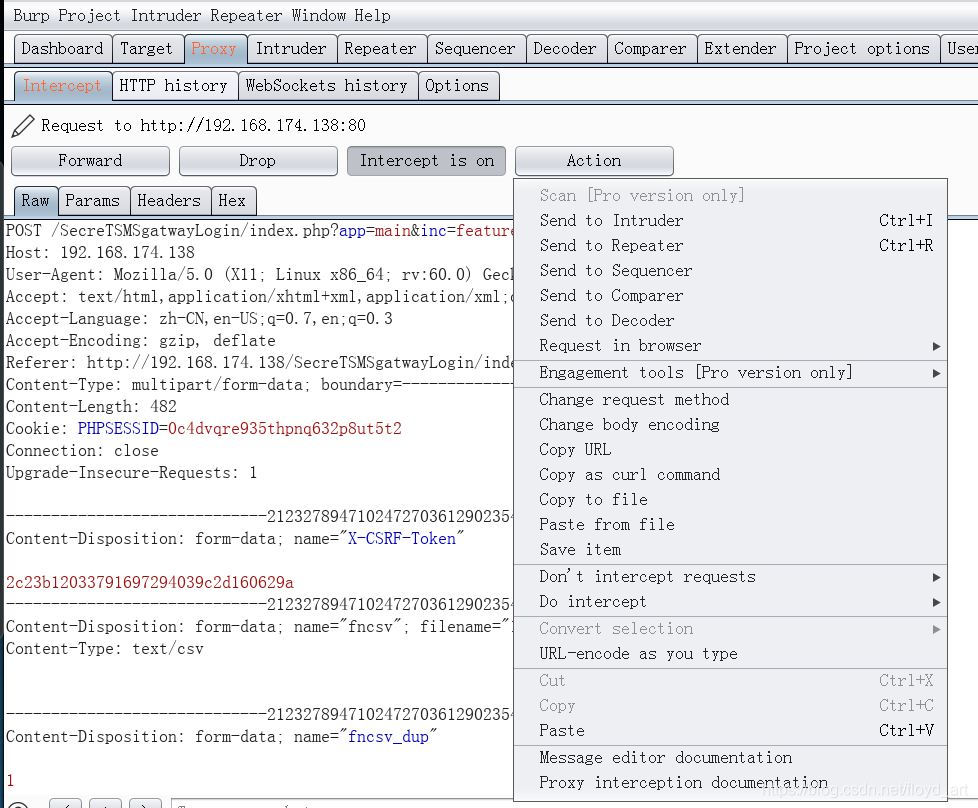978x808 pixels.
Task: Open the proxy Options sub-tab
Action: 457,85
